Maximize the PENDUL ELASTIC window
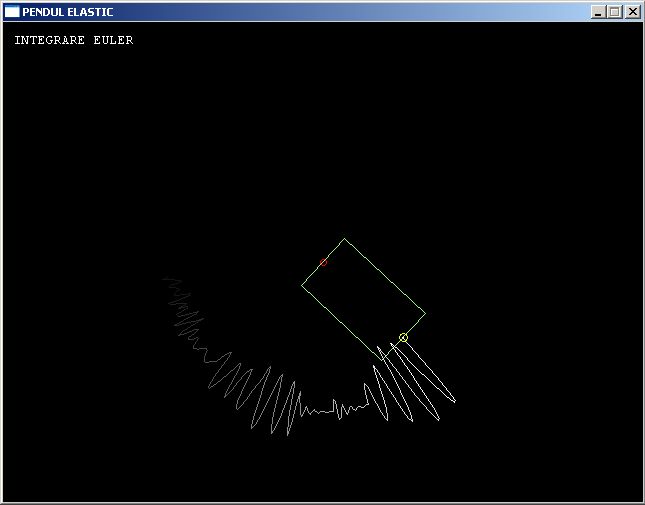This screenshot has height=505, width=645. click(615, 12)
